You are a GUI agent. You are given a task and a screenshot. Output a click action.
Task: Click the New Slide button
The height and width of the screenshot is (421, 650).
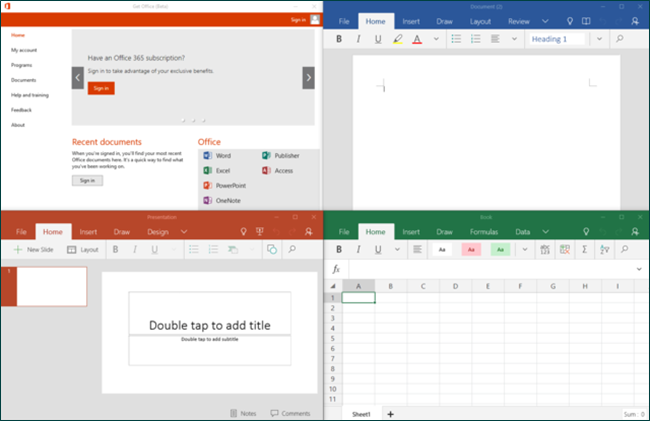point(34,249)
